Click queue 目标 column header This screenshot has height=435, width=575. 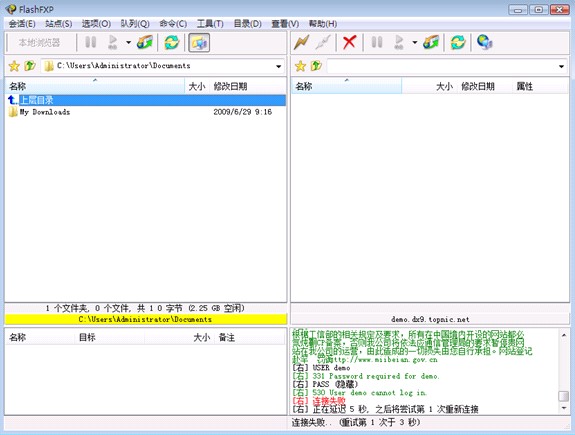coord(110,337)
